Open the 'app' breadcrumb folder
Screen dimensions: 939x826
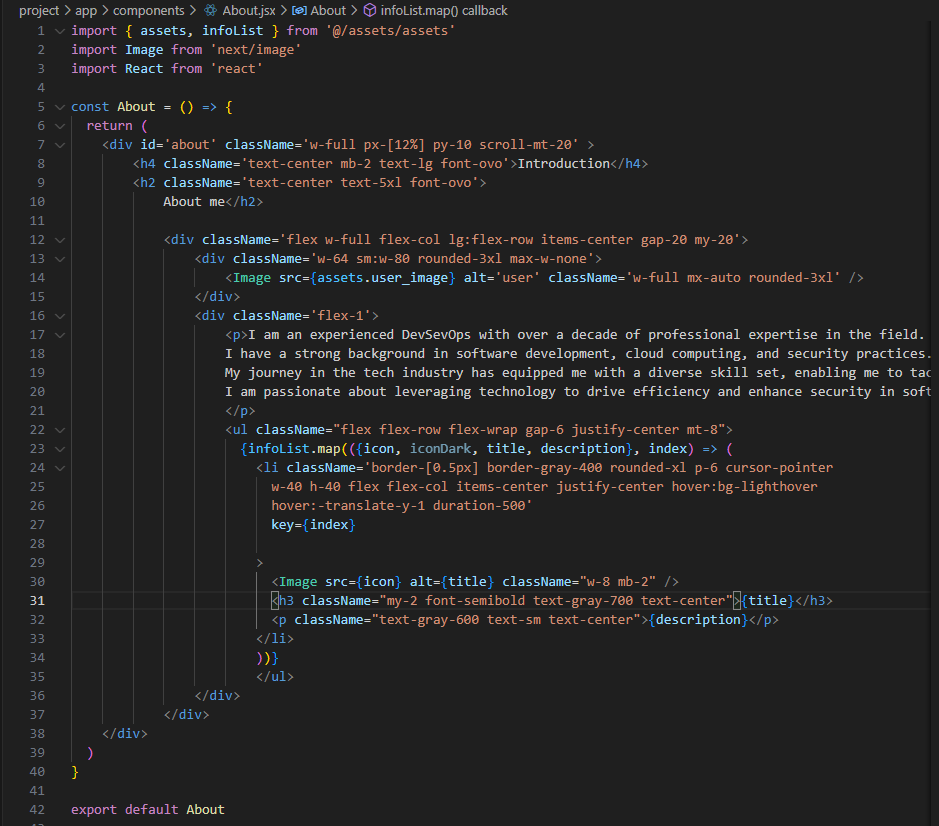click(86, 11)
